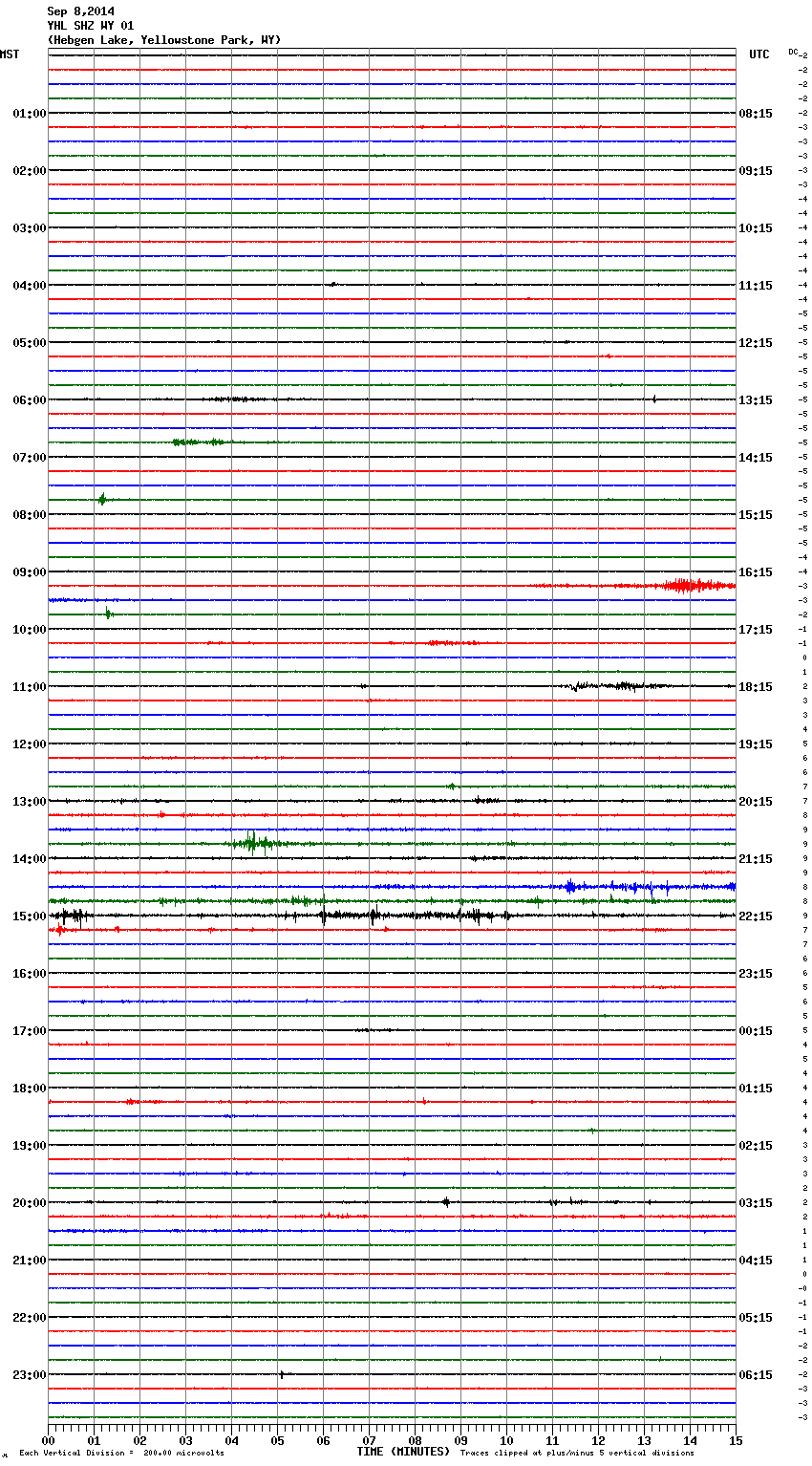Click the MST timezone header
The image size is (812, 1466).
point(10,54)
